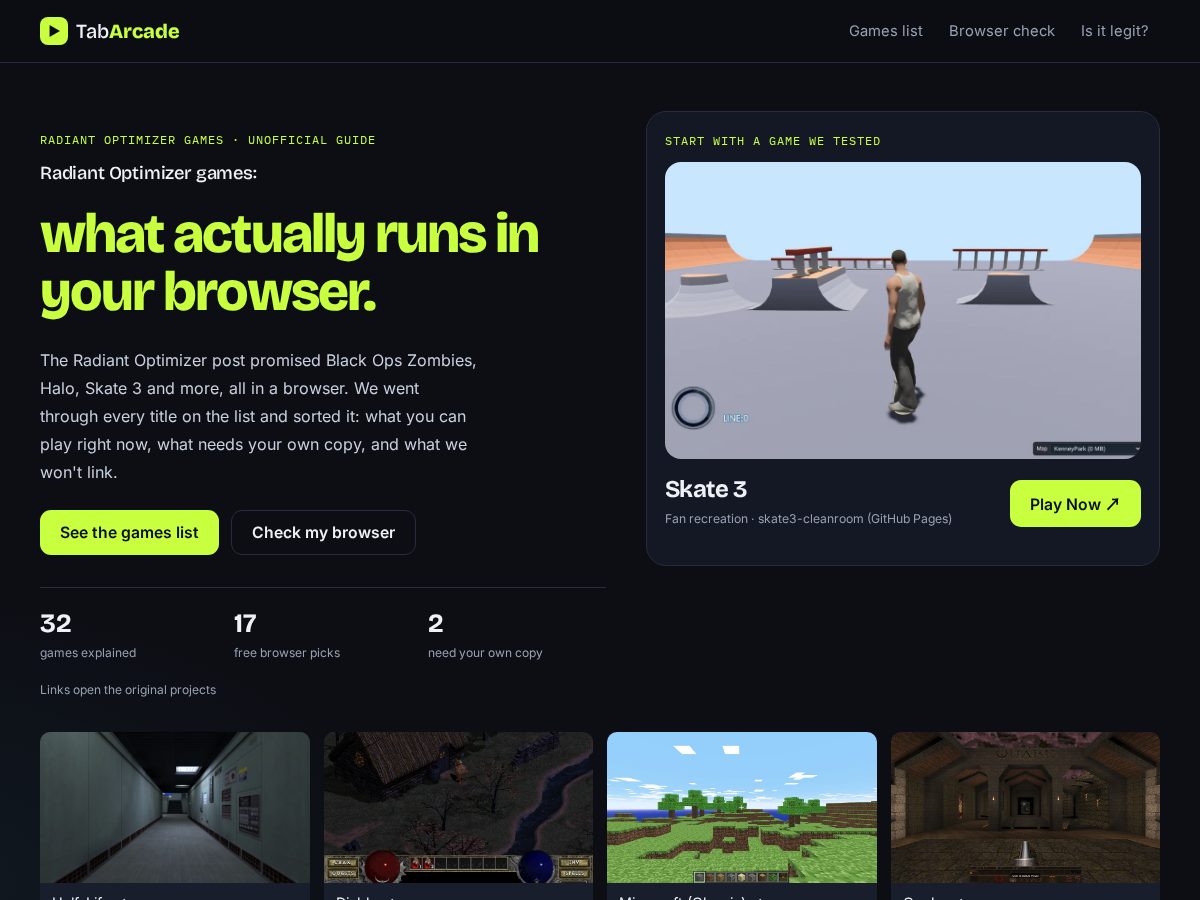Click the Check my browser button
Viewport: 1200px width, 900px height.
323,532
